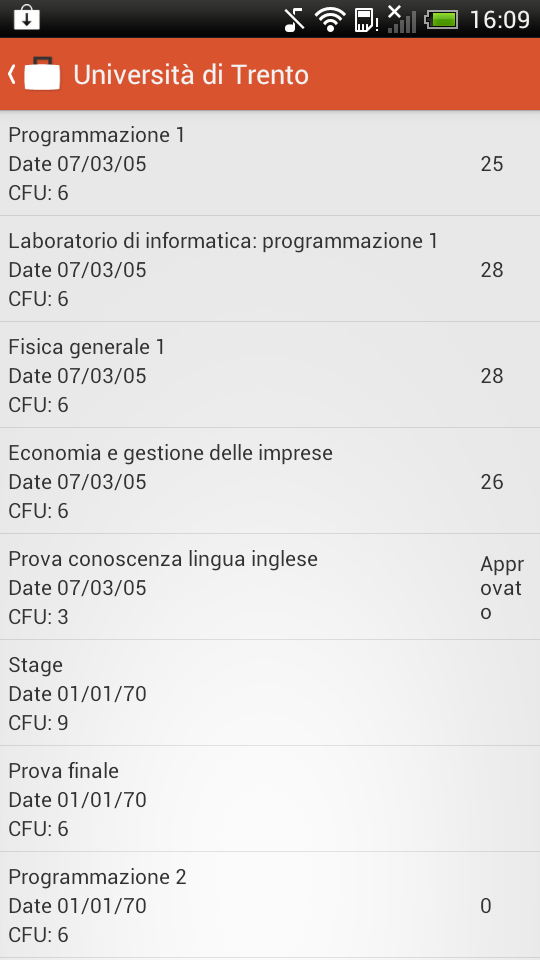Open the Fisica generale 1 entry
This screenshot has height=960, width=540.
click(270, 375)
